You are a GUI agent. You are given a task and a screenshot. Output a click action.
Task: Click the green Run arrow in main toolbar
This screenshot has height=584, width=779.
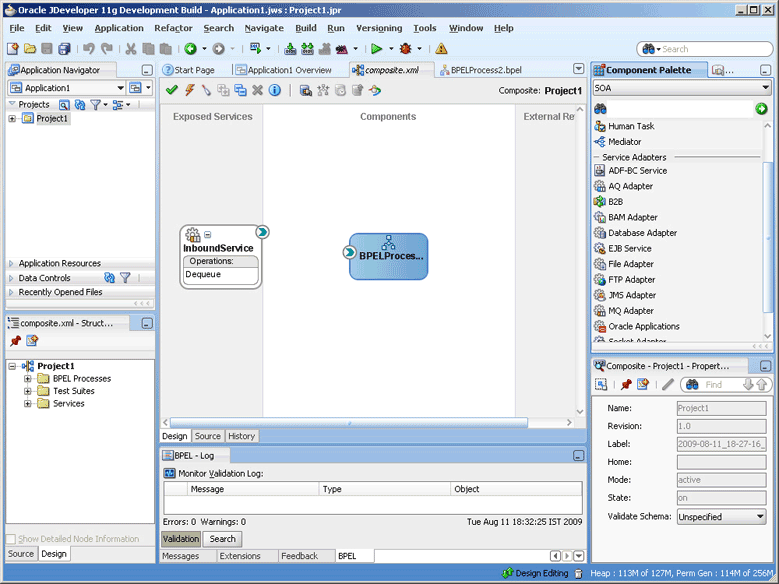pyautogui.click(x=376, y=48)
